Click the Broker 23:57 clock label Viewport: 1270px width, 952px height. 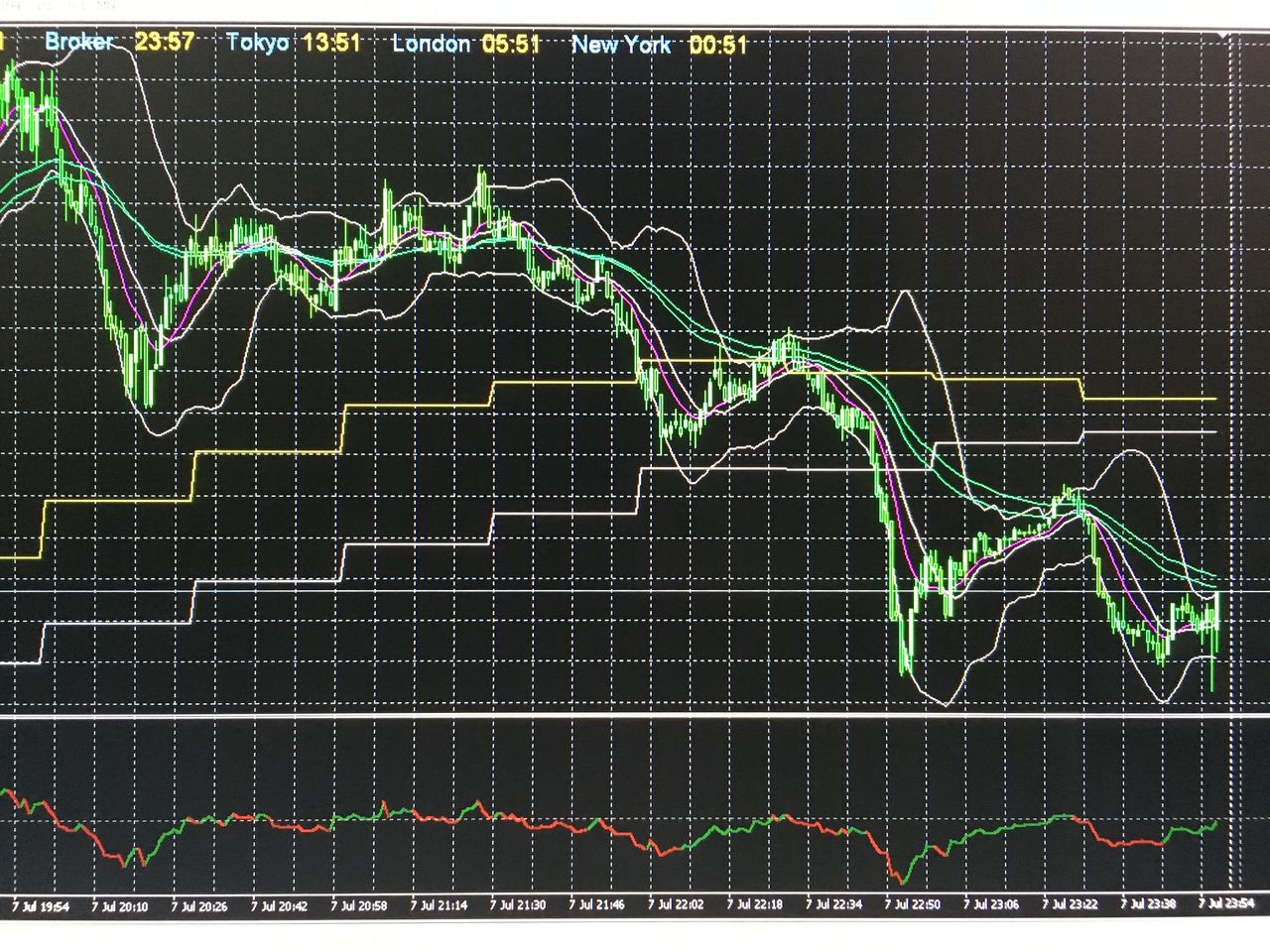120,43
